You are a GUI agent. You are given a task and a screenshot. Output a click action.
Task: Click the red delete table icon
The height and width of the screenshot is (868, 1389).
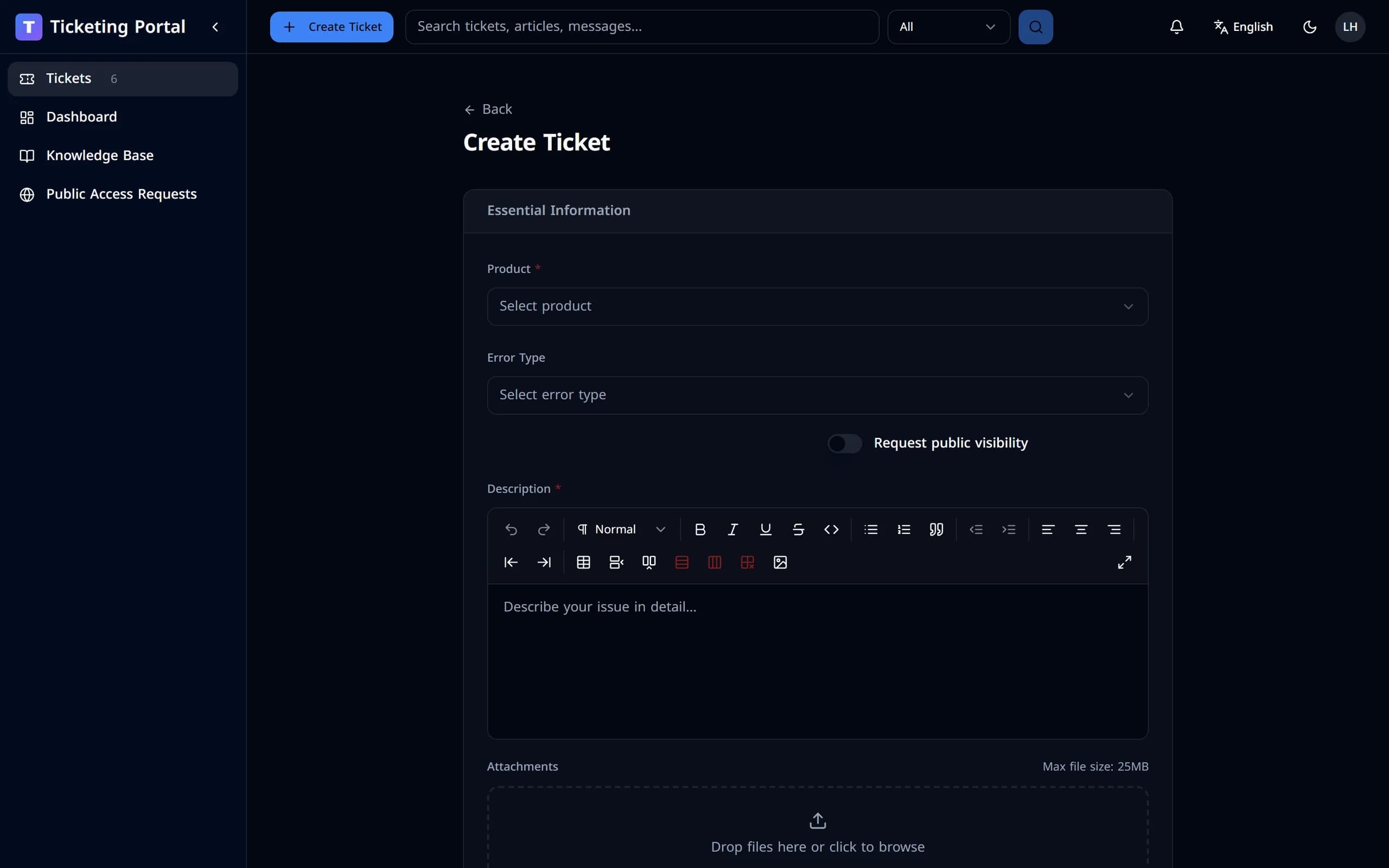pos(747,562)
